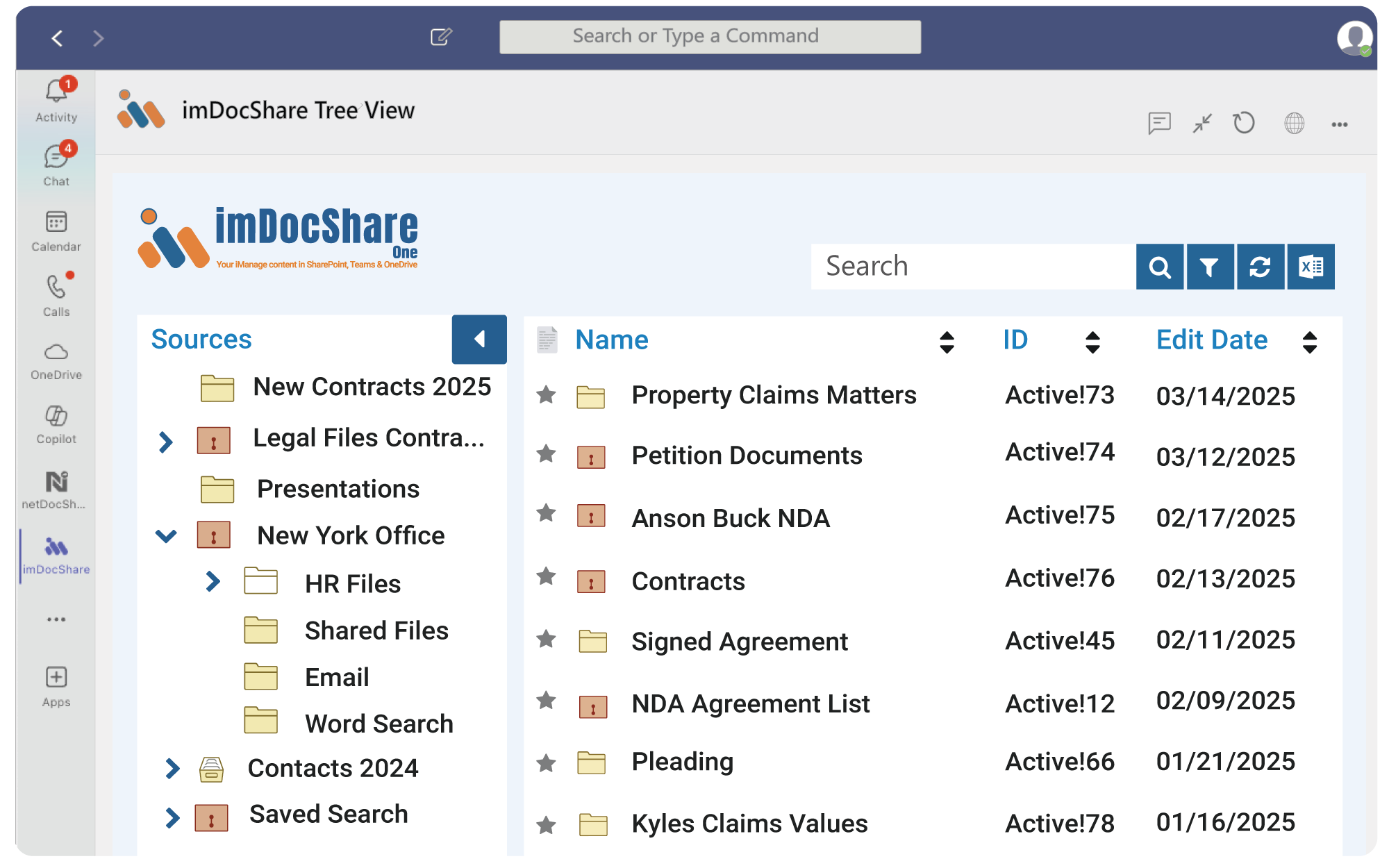Click the 01/21/2025 edit date

coord(1225,762)
